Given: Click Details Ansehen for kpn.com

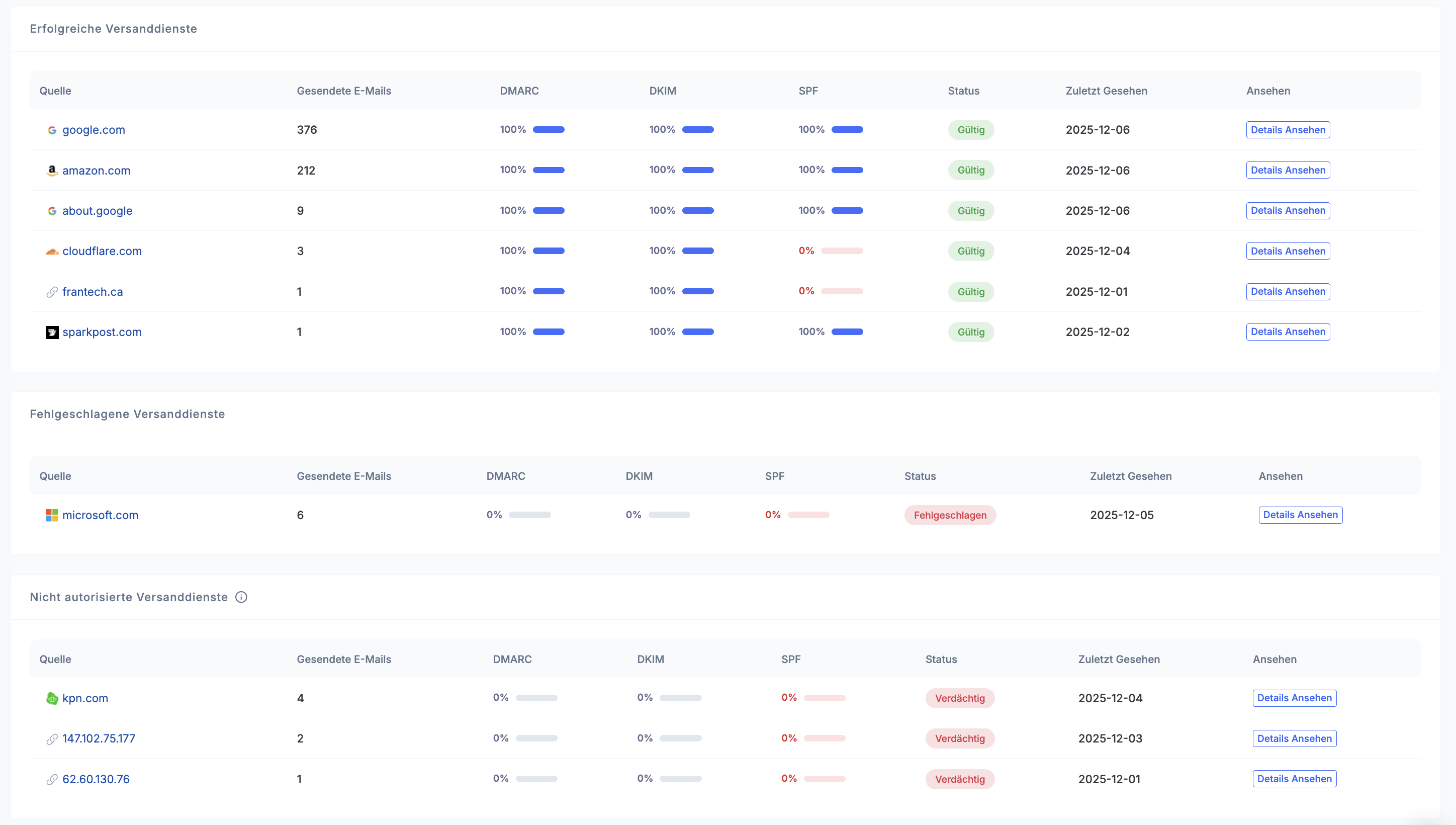Looking at the screenshot, I should click(x=1294, y=698).
